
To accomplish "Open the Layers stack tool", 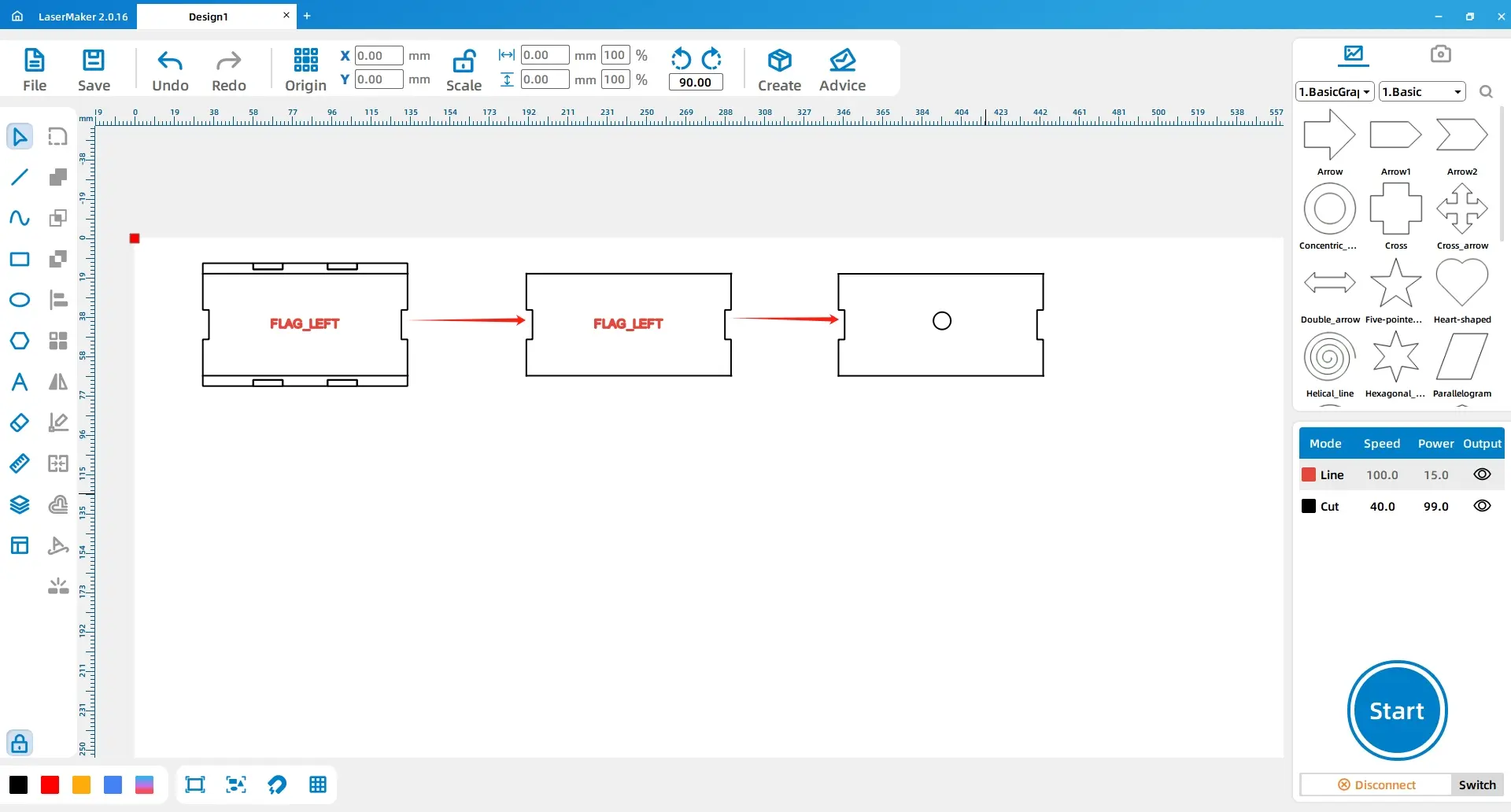I will click(20, 504).
